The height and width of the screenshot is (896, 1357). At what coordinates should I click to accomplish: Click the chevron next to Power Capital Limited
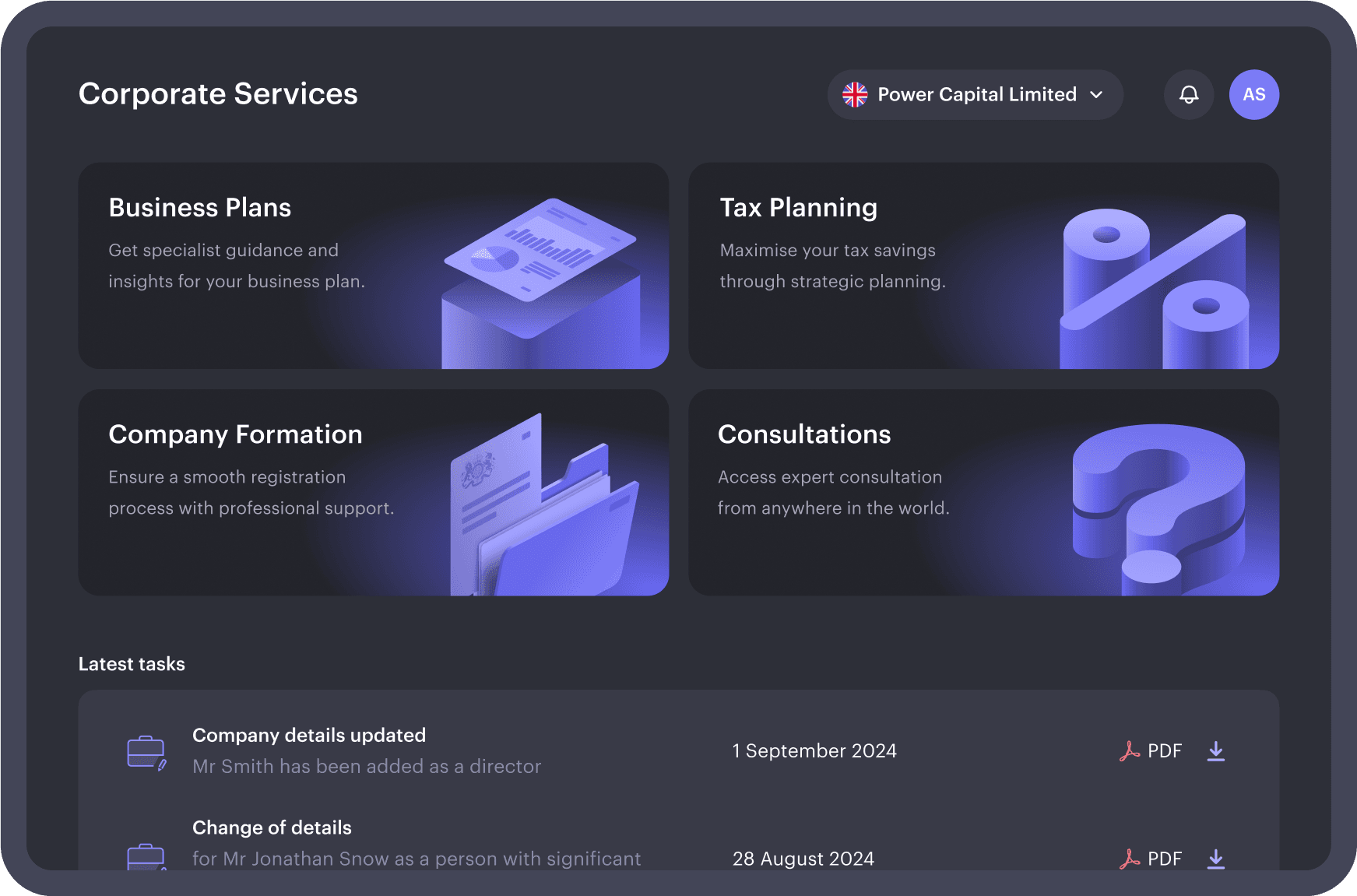1096,95
